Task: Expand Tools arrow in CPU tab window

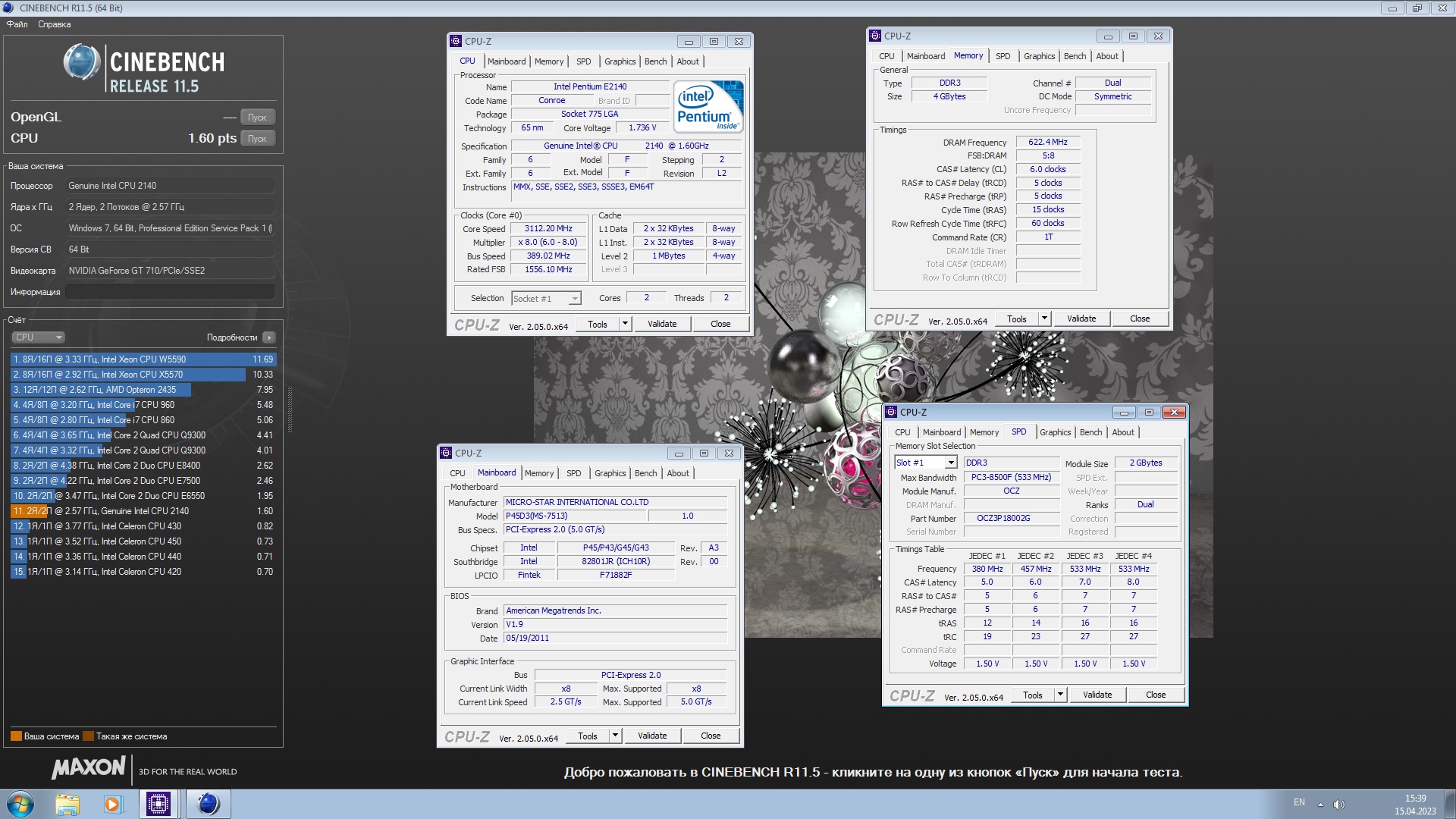Action: (x=625, y=324)
